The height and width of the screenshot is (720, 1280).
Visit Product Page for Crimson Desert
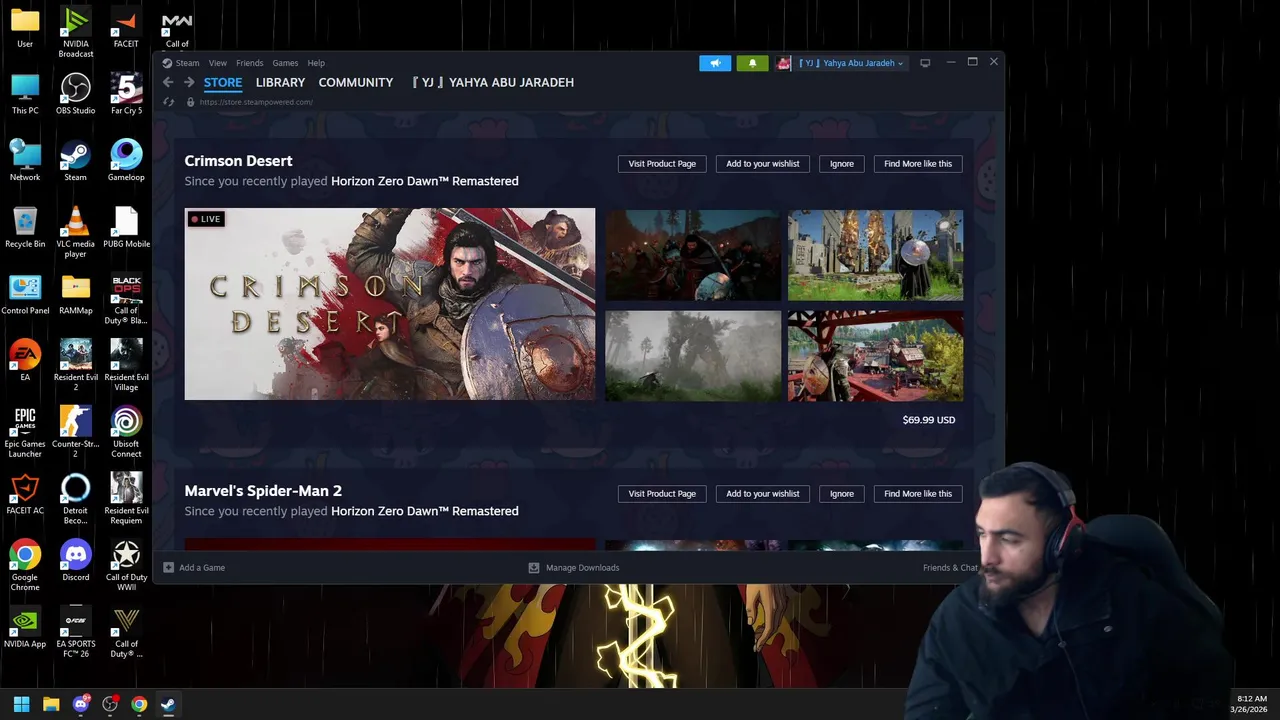[x=662, y=164]
